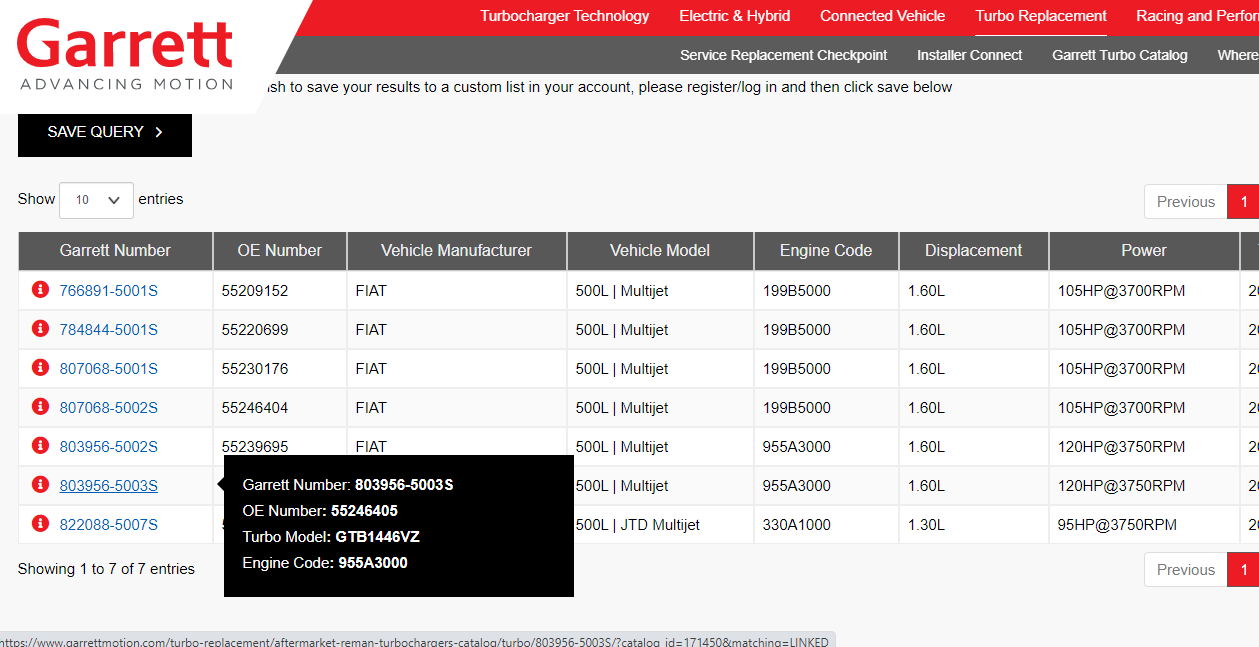Select OE number cell 55209152
Image resolution: width=1259 pixels, height=647 pixels.
point(280,291)
